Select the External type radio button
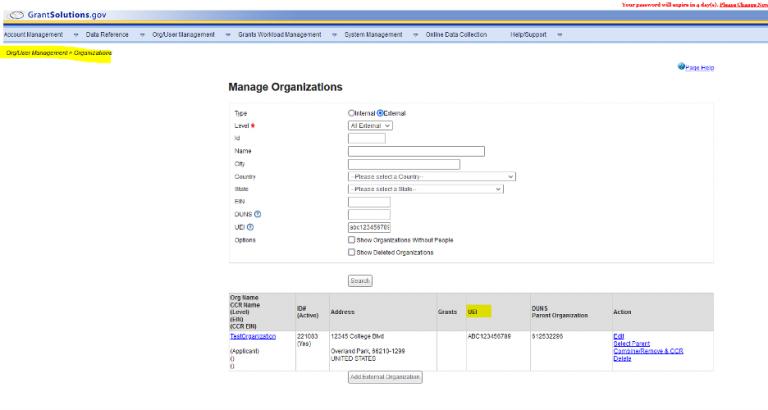 pos(380,113)
